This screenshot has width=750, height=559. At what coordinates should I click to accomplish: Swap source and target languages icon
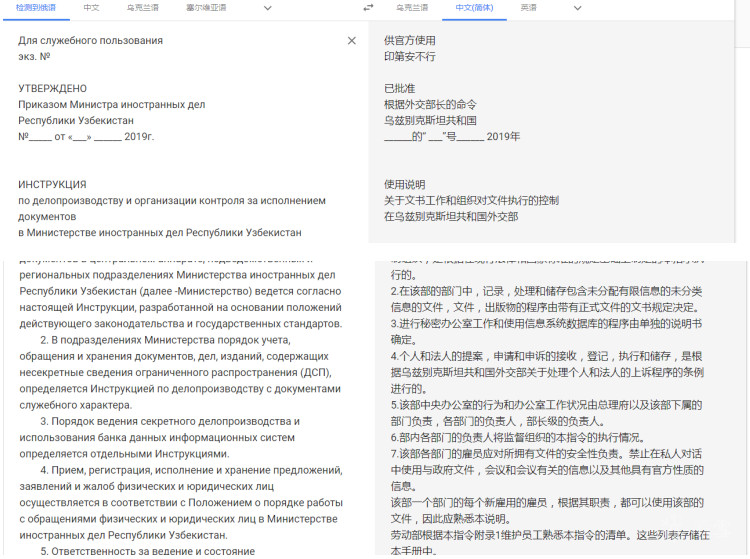(368, 8)
